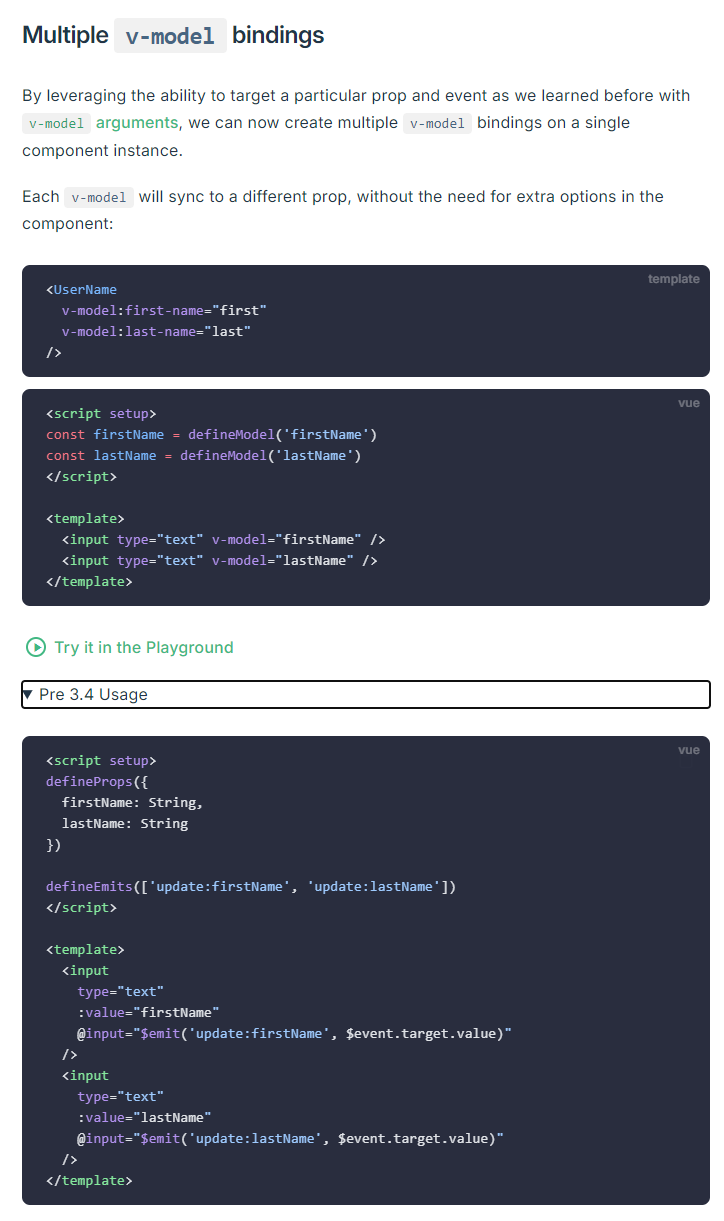Click the inline v-model code before 'arguments'

(56, 123)
